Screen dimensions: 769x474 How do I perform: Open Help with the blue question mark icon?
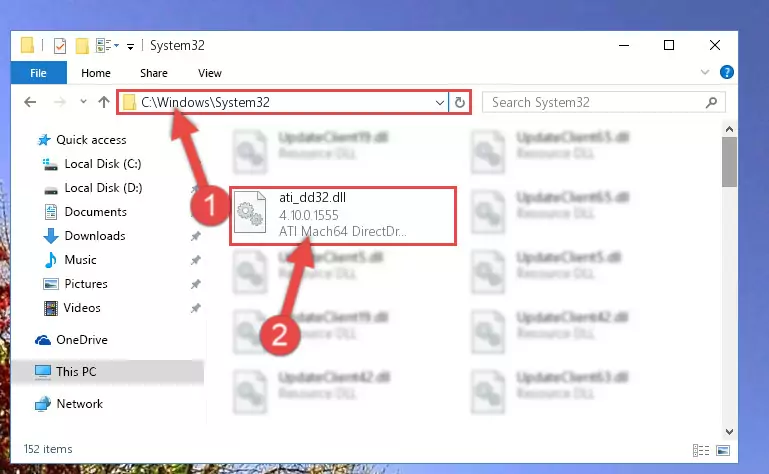[x=726, y=72]
